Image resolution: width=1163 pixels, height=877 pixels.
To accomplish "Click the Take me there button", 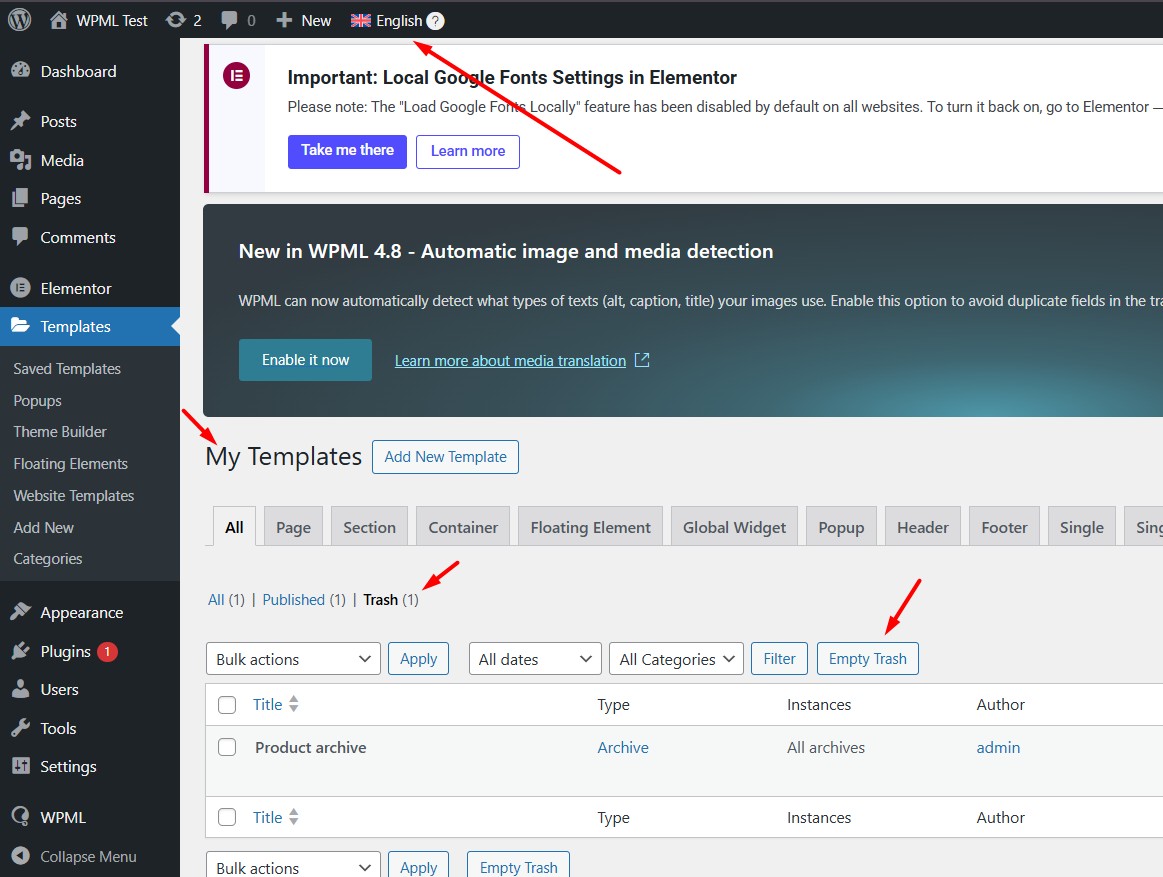I will click(x=347, y=151).
